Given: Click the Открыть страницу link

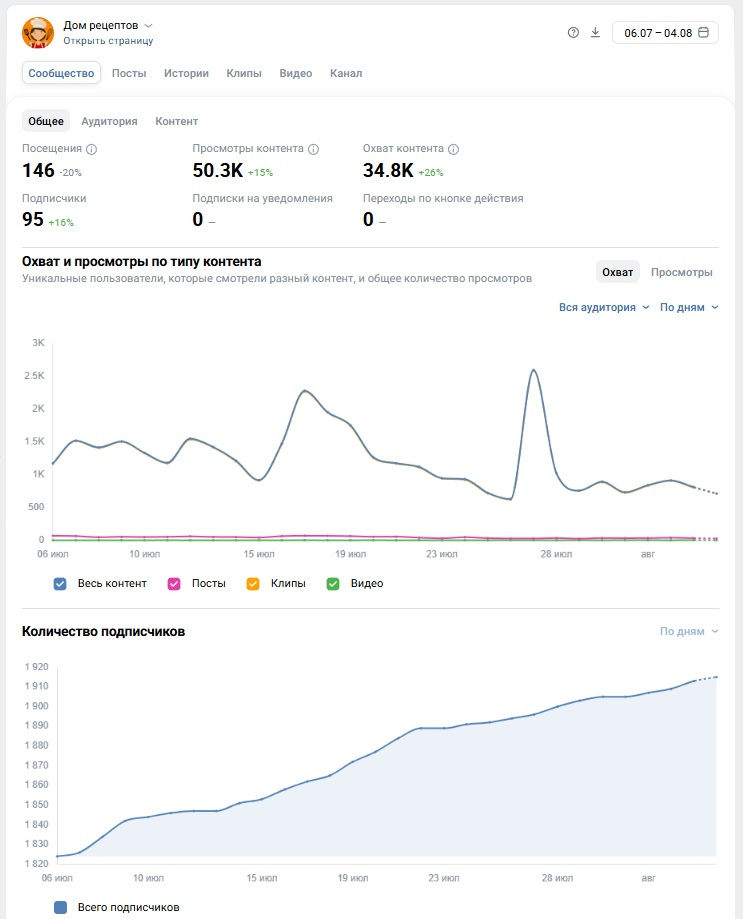Looking at the screenshot, I should pyautogui.click(x=108, y=40).
